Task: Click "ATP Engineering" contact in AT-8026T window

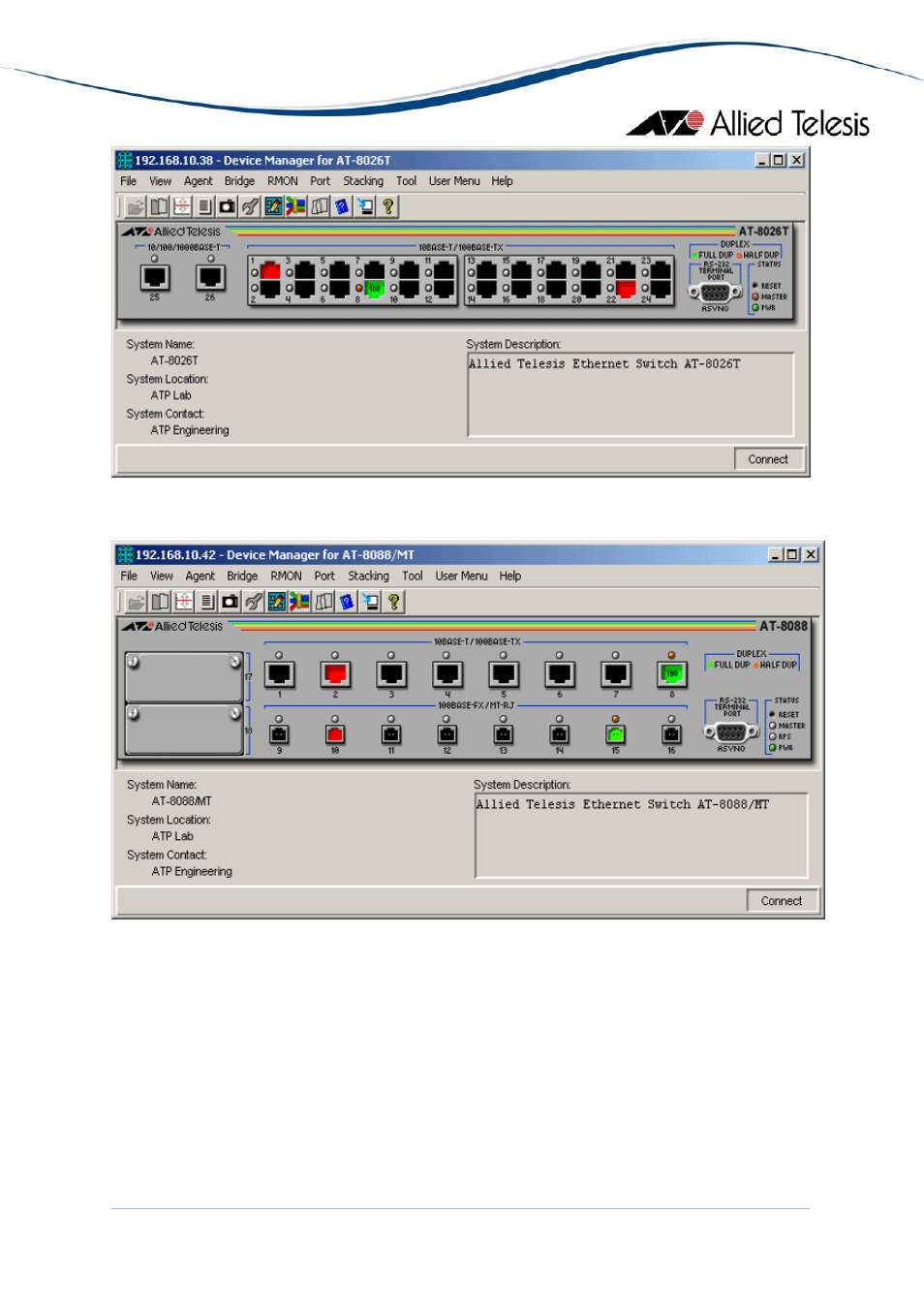Action: click(190, 430)
